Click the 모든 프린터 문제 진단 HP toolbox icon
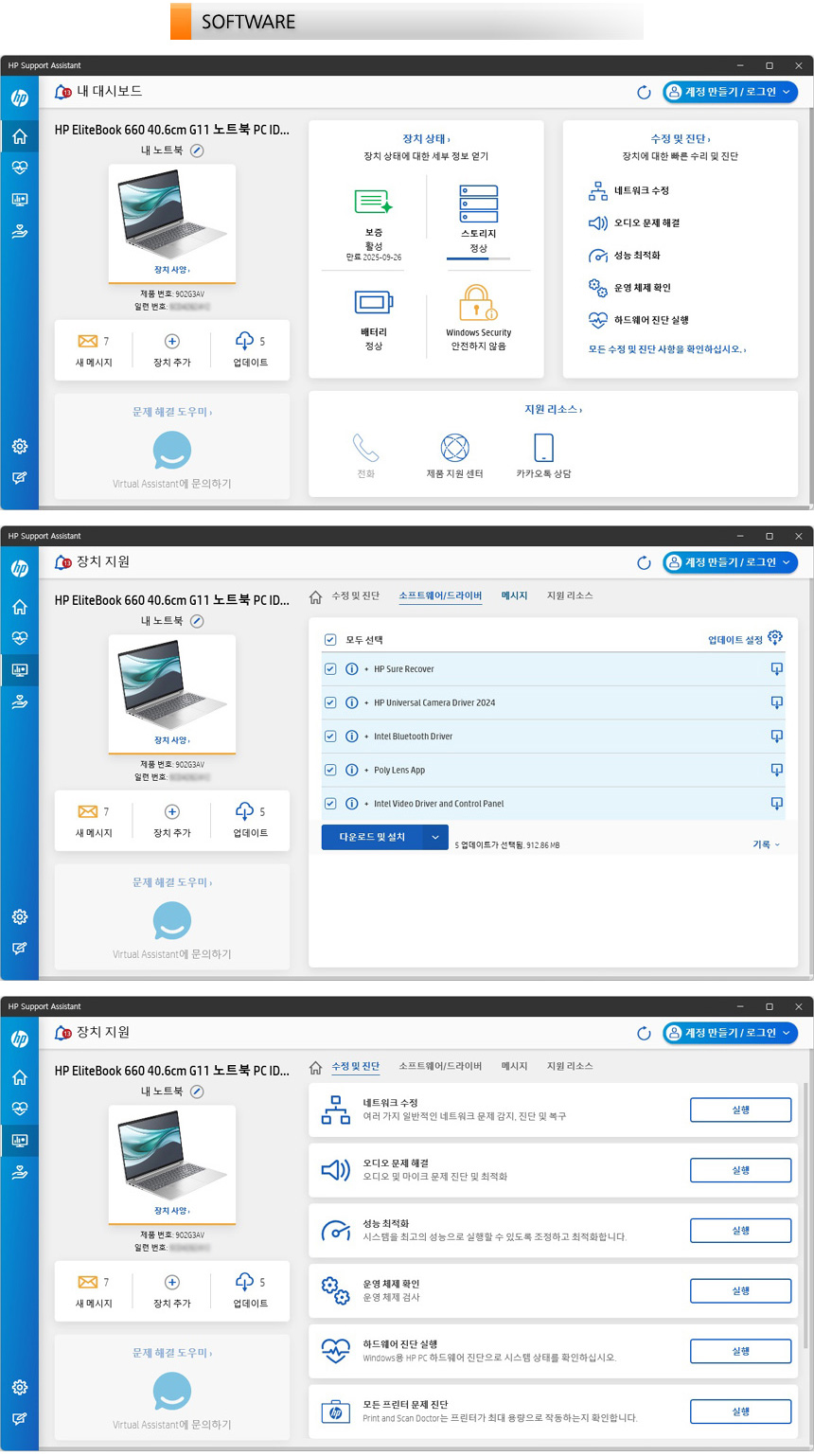 click(x=335, y=1412)
